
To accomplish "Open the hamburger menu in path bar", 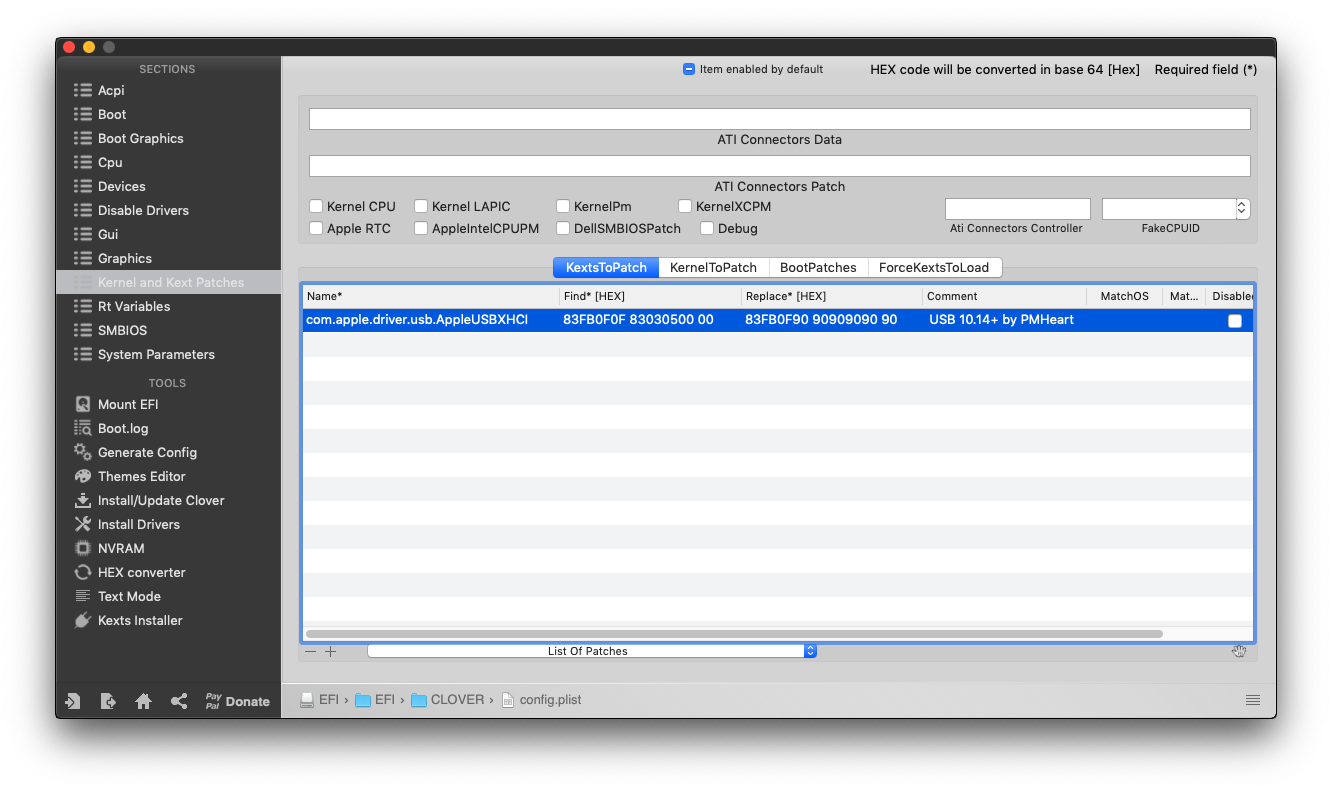I will coord(1253,700).
